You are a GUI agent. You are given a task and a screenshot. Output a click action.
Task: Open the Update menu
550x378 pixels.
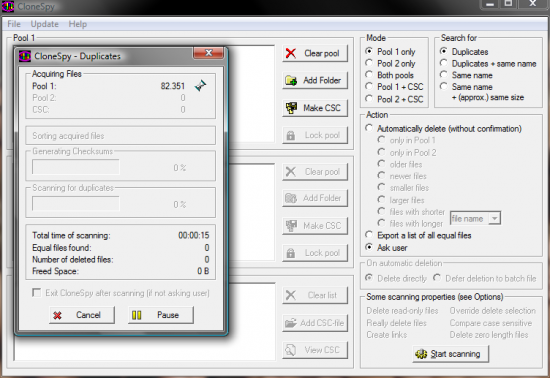(x=45, y=24)
